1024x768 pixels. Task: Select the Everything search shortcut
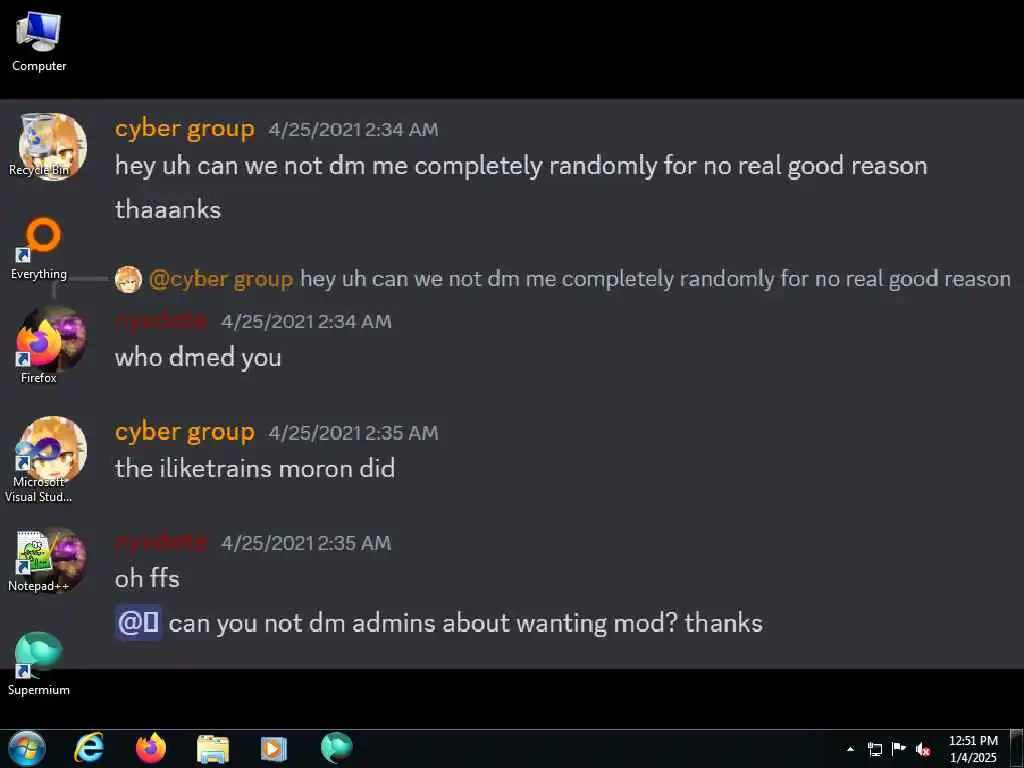point(39,249)
